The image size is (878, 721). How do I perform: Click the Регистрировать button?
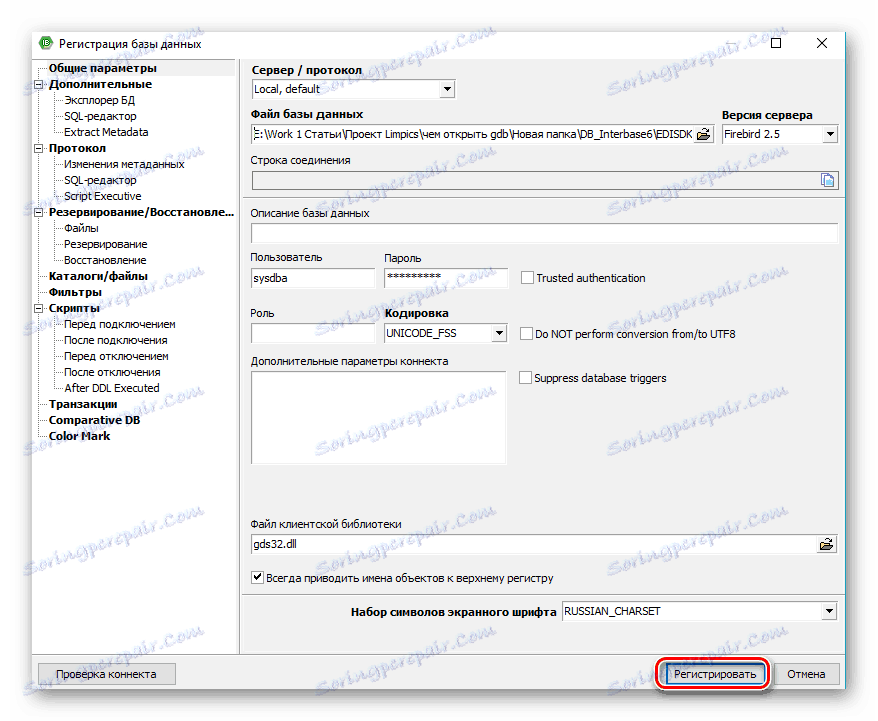coord(714,674)
